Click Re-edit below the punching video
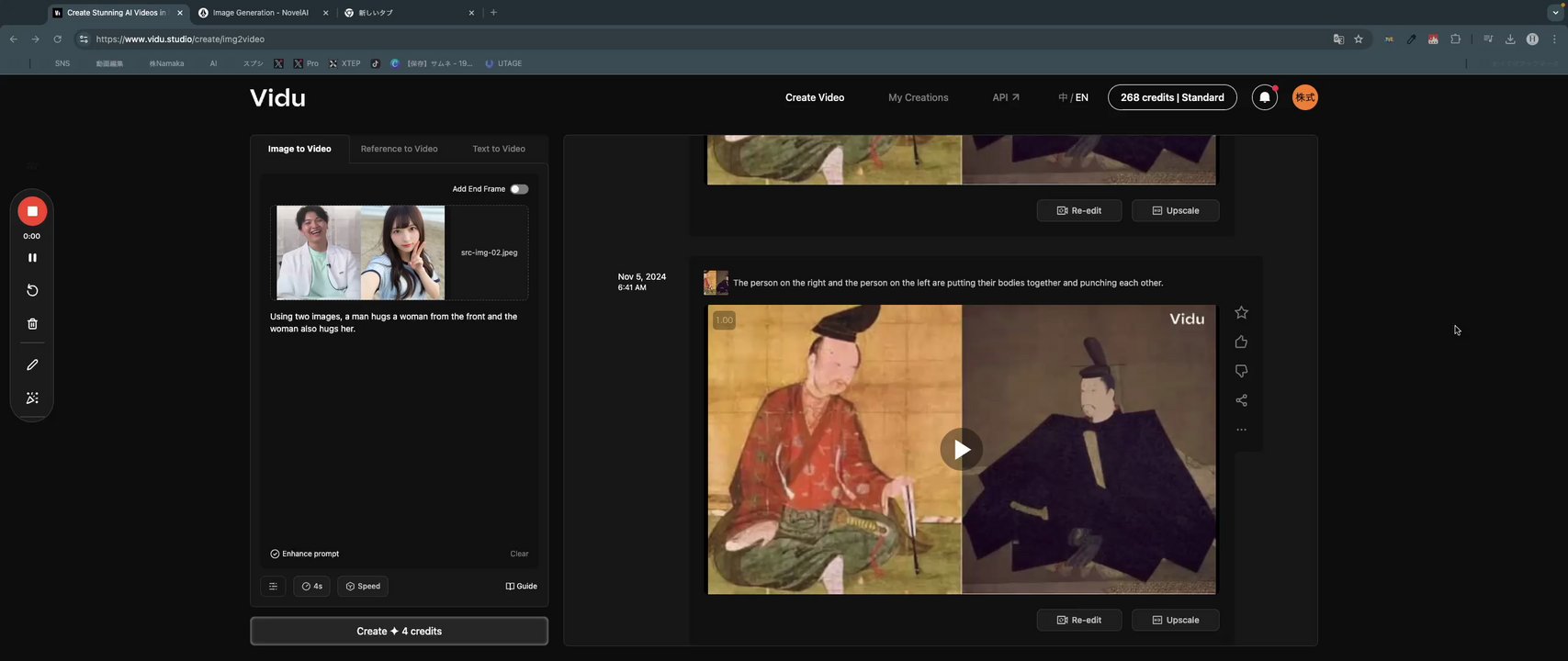The image size is (1568, 661). (x=1079, y=620)
